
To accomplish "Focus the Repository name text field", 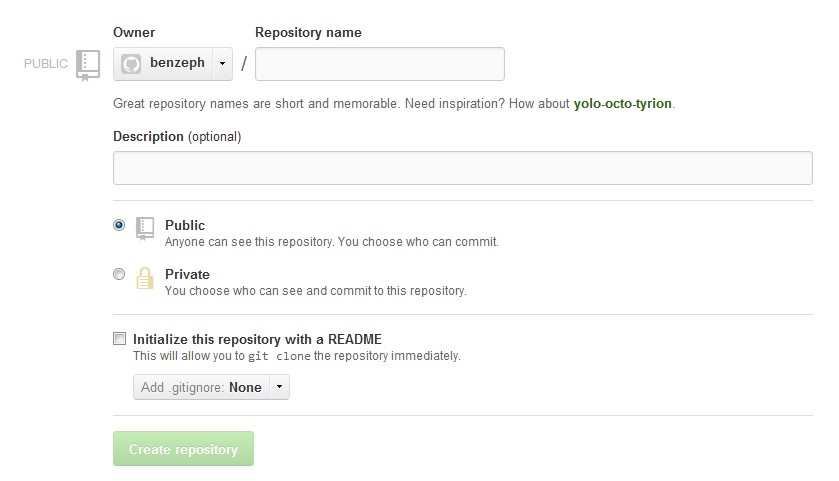I will pos(380,64).
